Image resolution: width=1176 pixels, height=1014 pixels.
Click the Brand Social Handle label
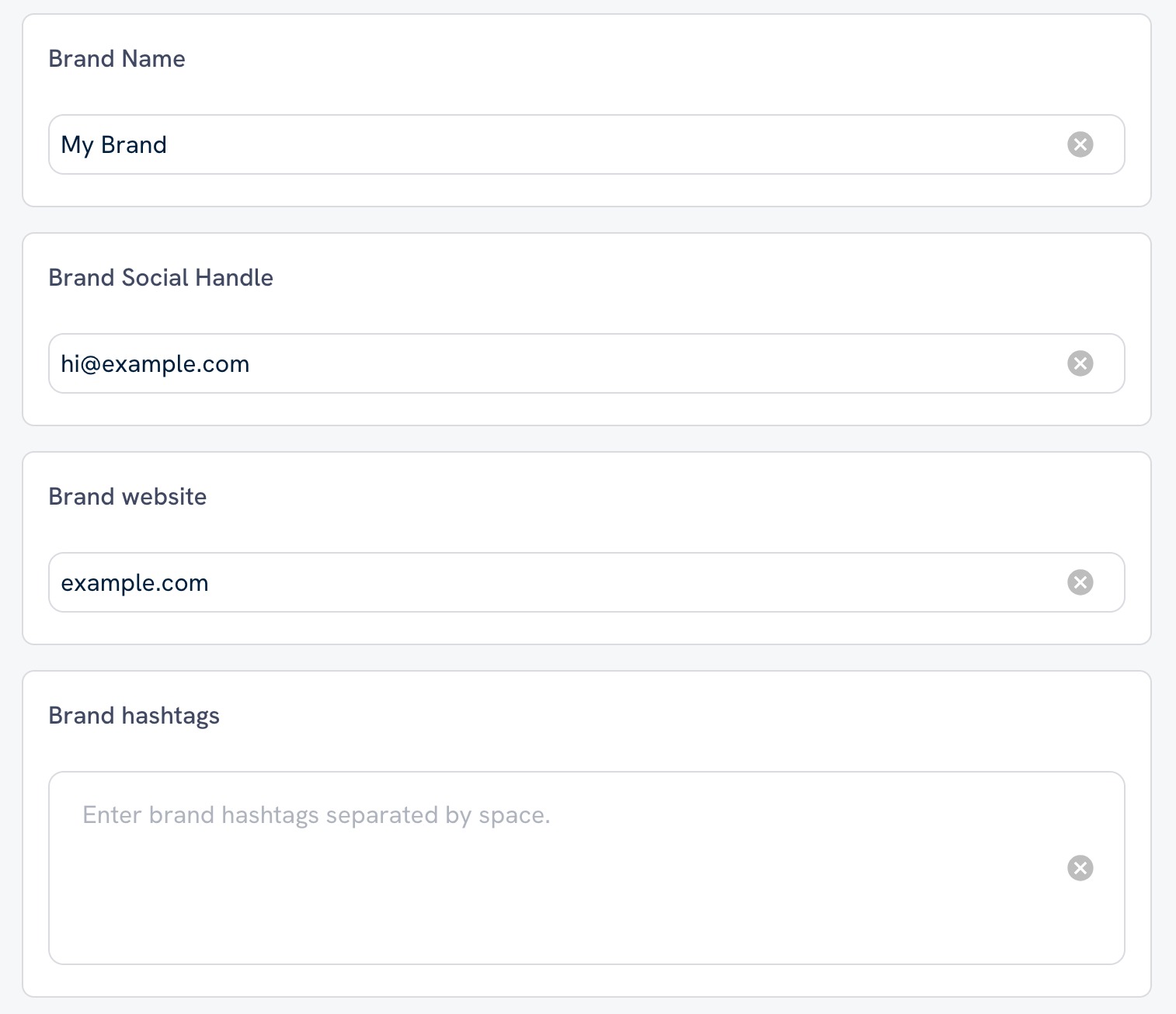(x=161, y=277)
